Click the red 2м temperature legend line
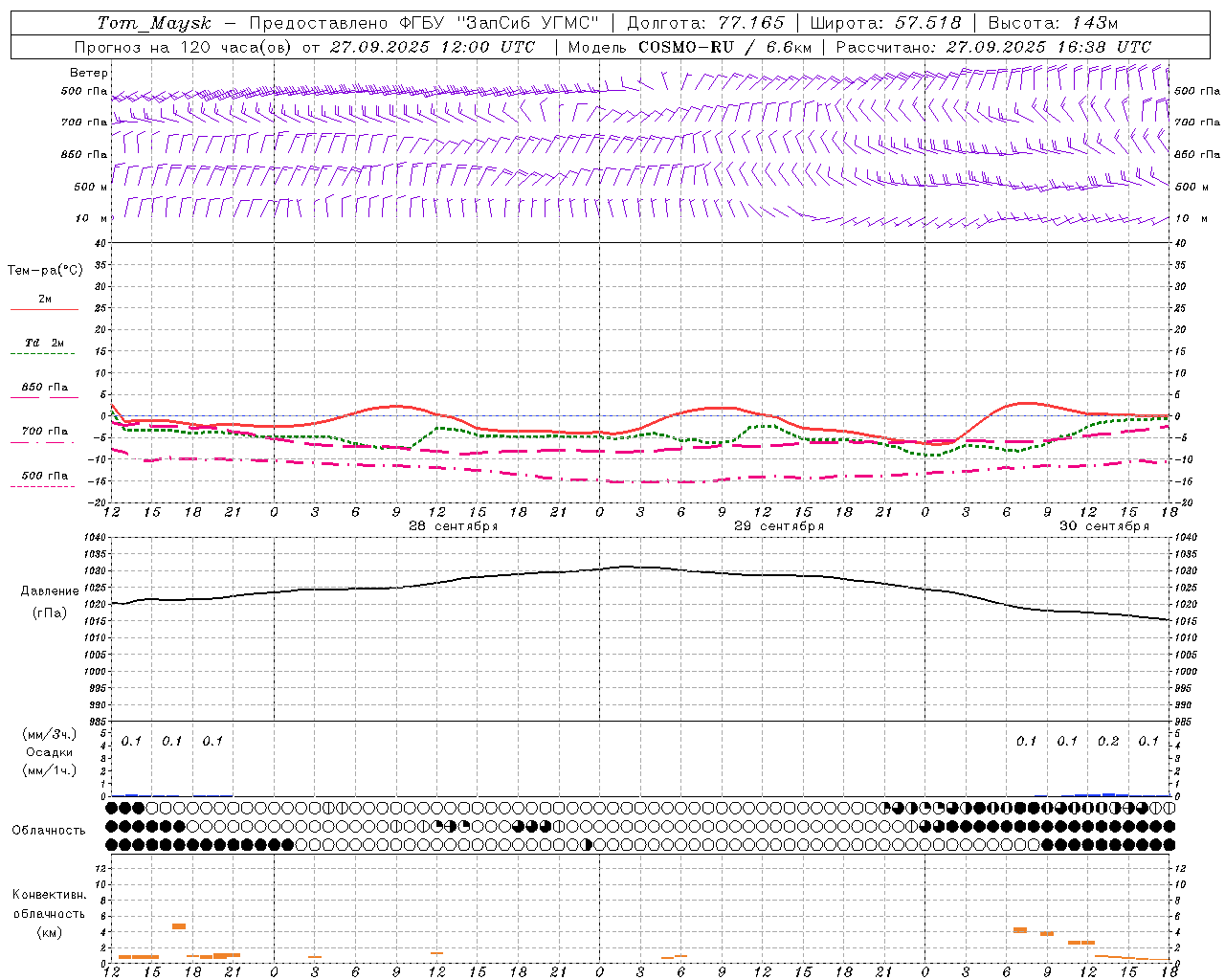 [x=44, y=309]
